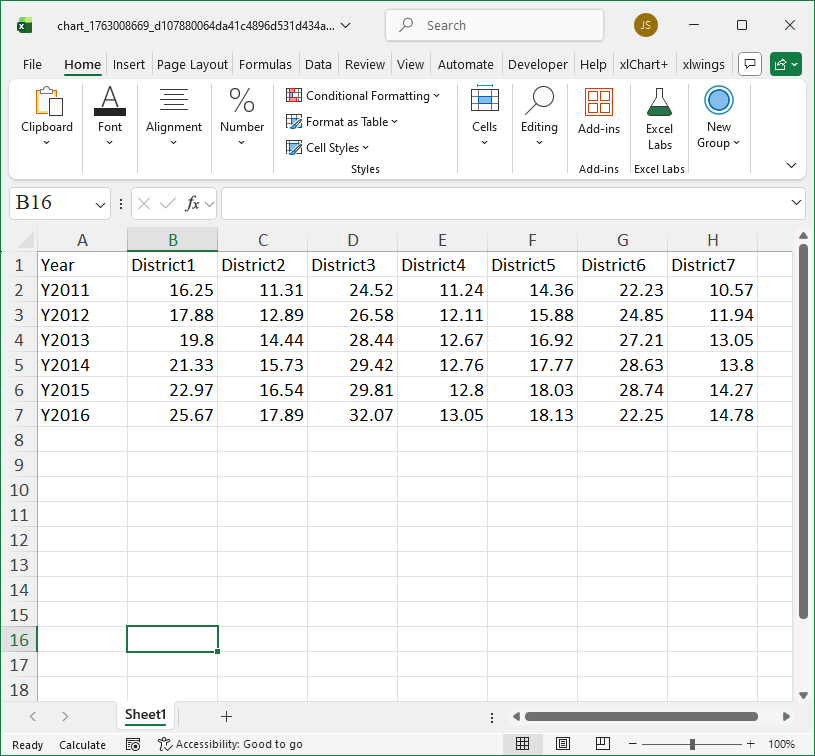Add a new sheet with the plus button
This screenshot has width=815, height=756.
pos(226,716)
